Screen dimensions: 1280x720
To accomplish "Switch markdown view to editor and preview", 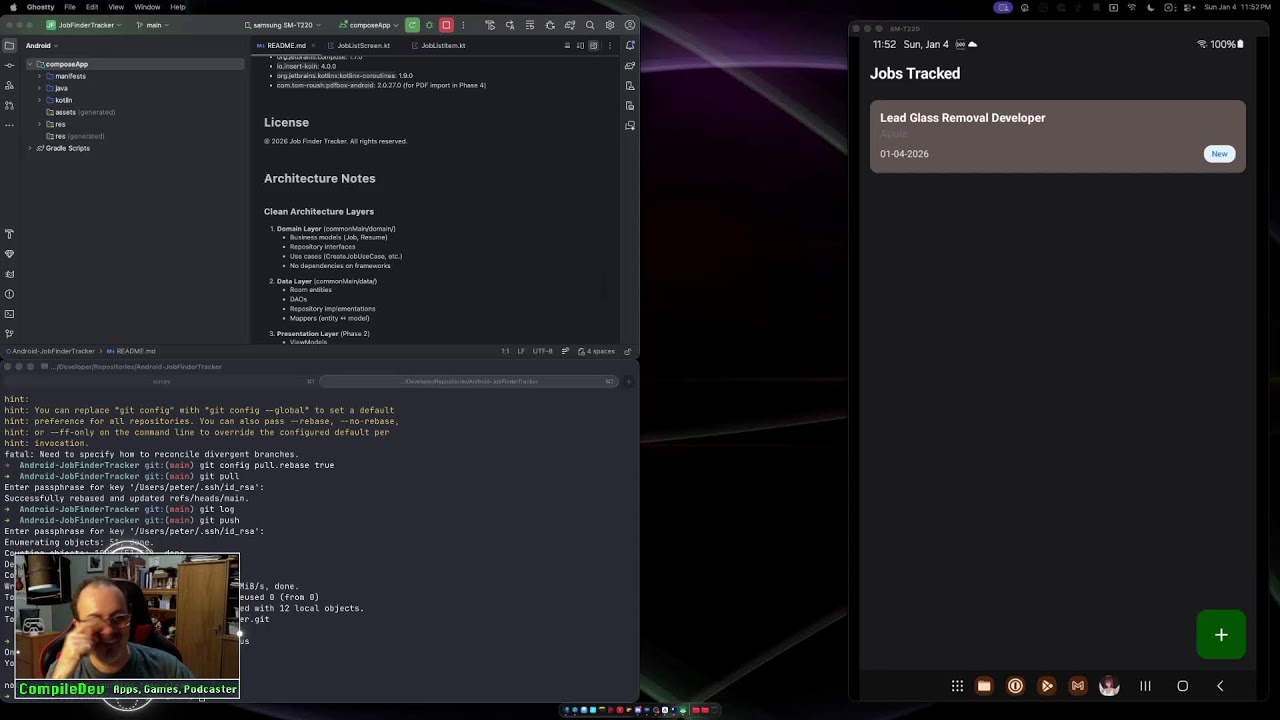I will point(581,45).
